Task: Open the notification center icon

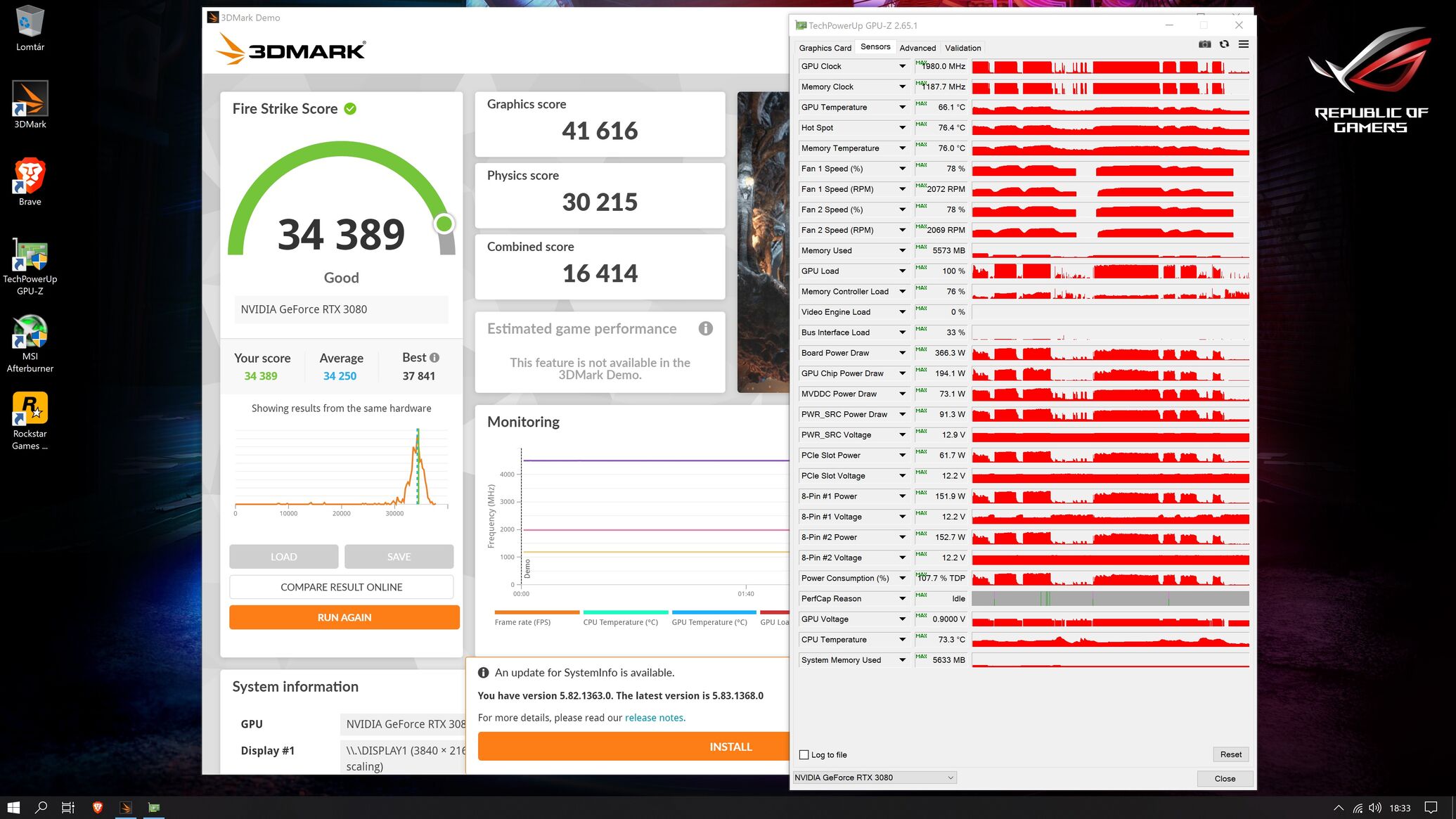Action: coord(1431,808)
